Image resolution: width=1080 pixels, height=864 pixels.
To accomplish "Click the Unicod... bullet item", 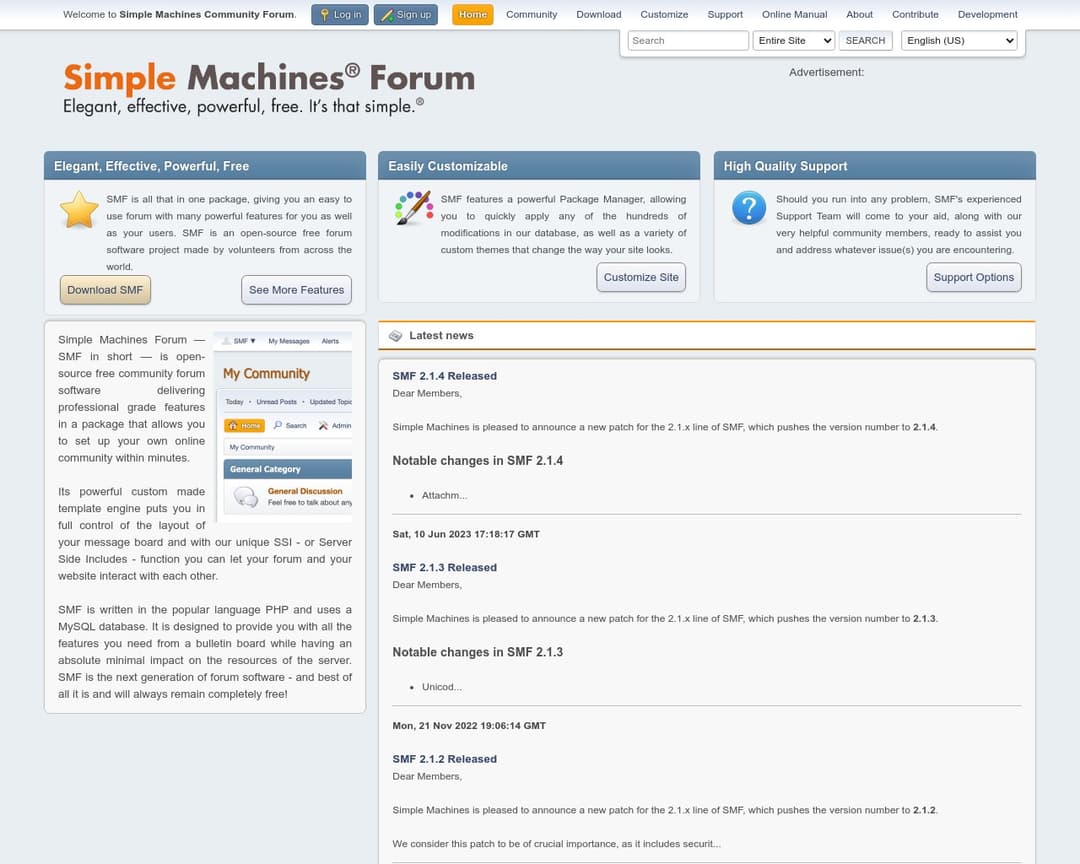I will tap(442, 687).
